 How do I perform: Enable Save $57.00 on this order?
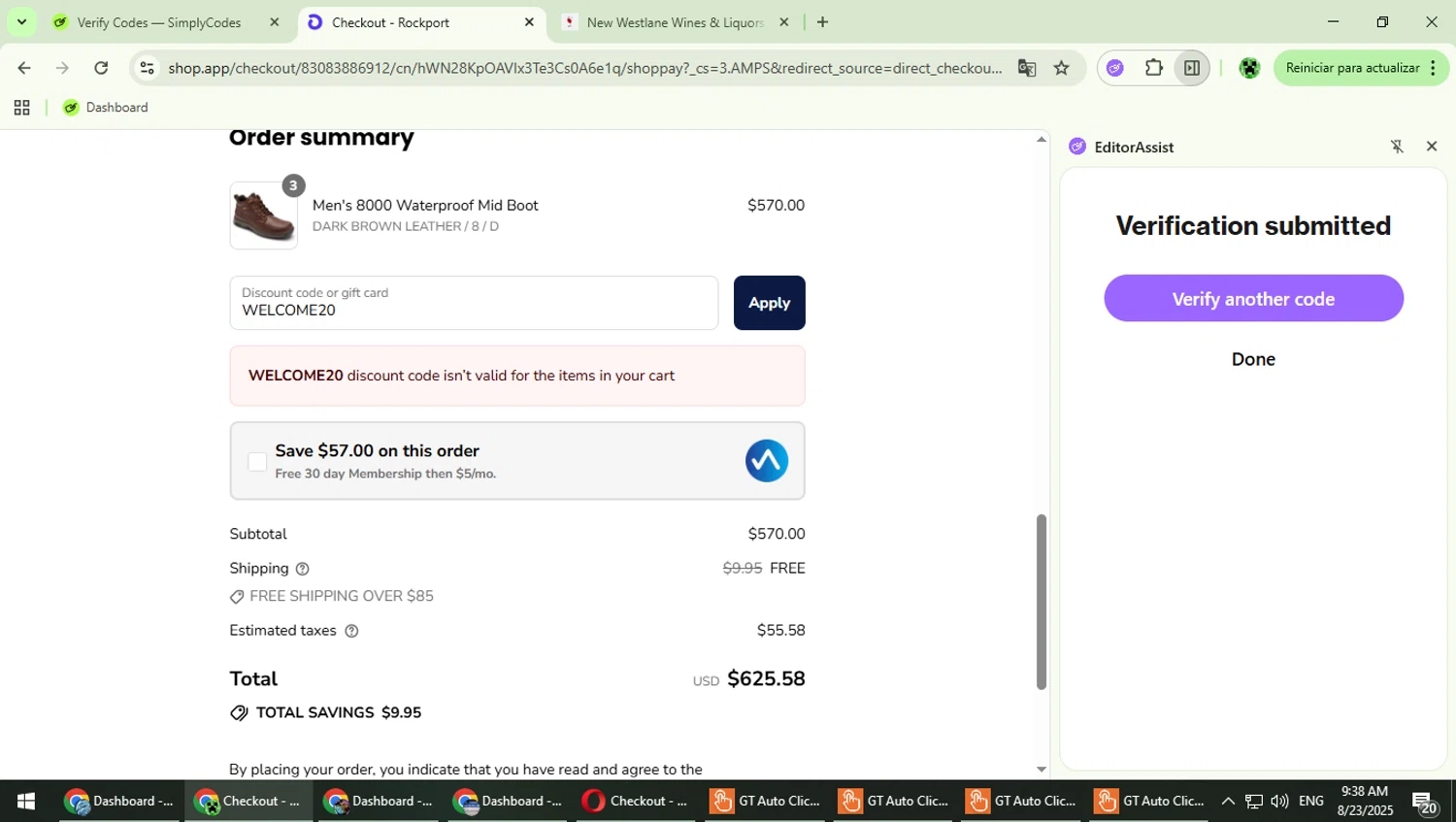tap(256, 461)
